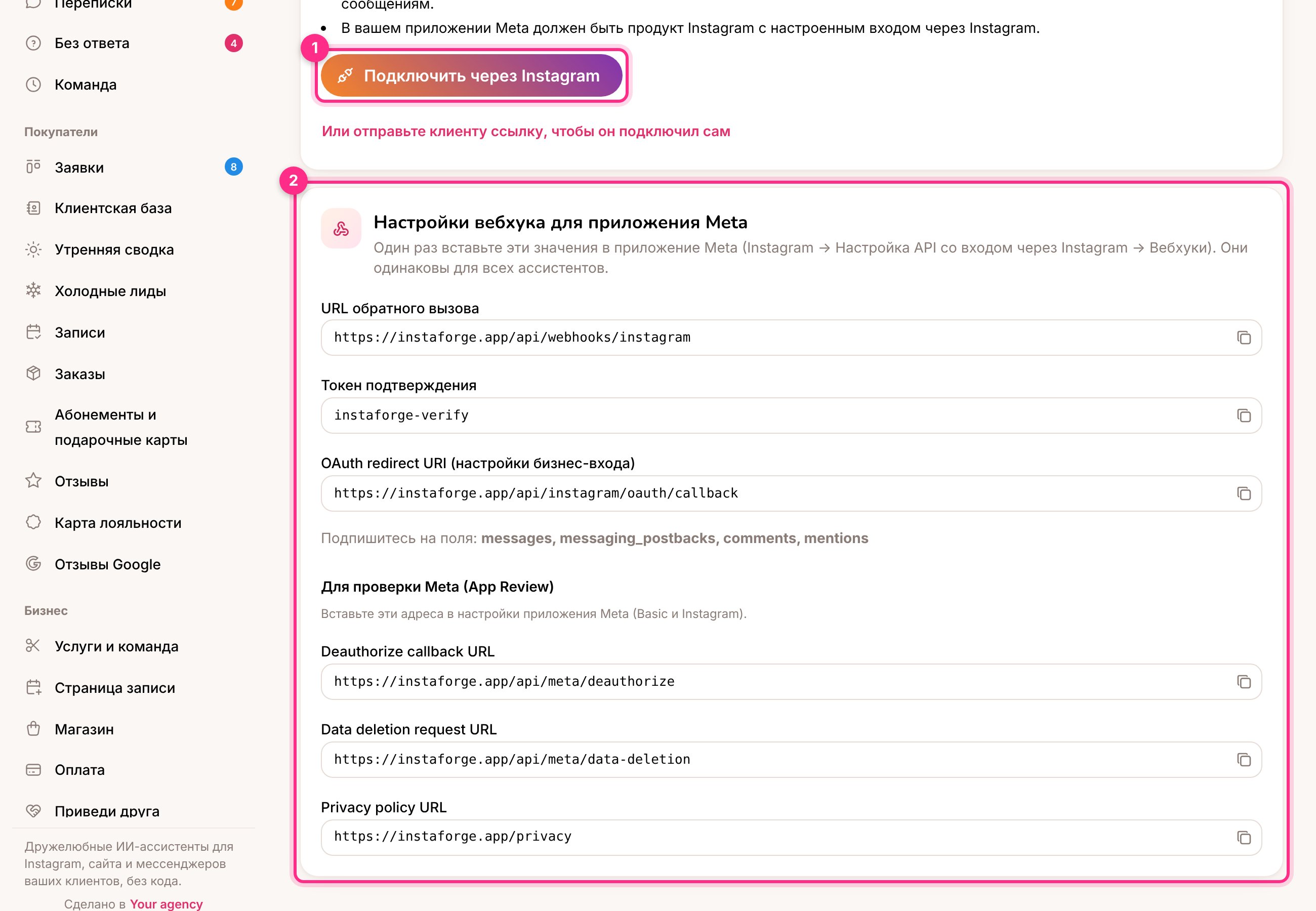This screenshot has height=911, width=1316.
Task: Click the webhook settings section icon
Action: coord(341,228)
